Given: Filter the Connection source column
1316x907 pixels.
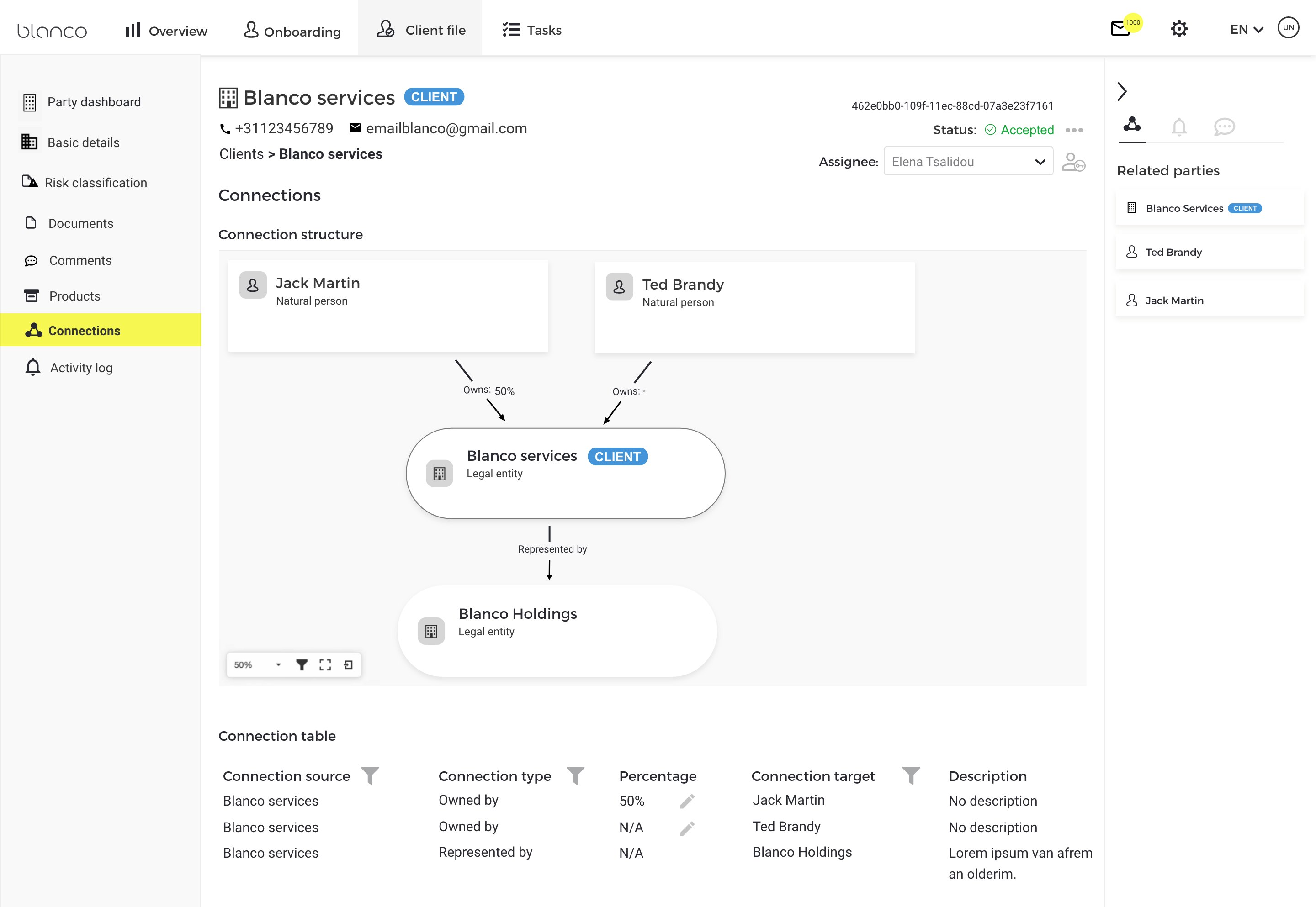Looking at the screenshot, I should [370, 775].
